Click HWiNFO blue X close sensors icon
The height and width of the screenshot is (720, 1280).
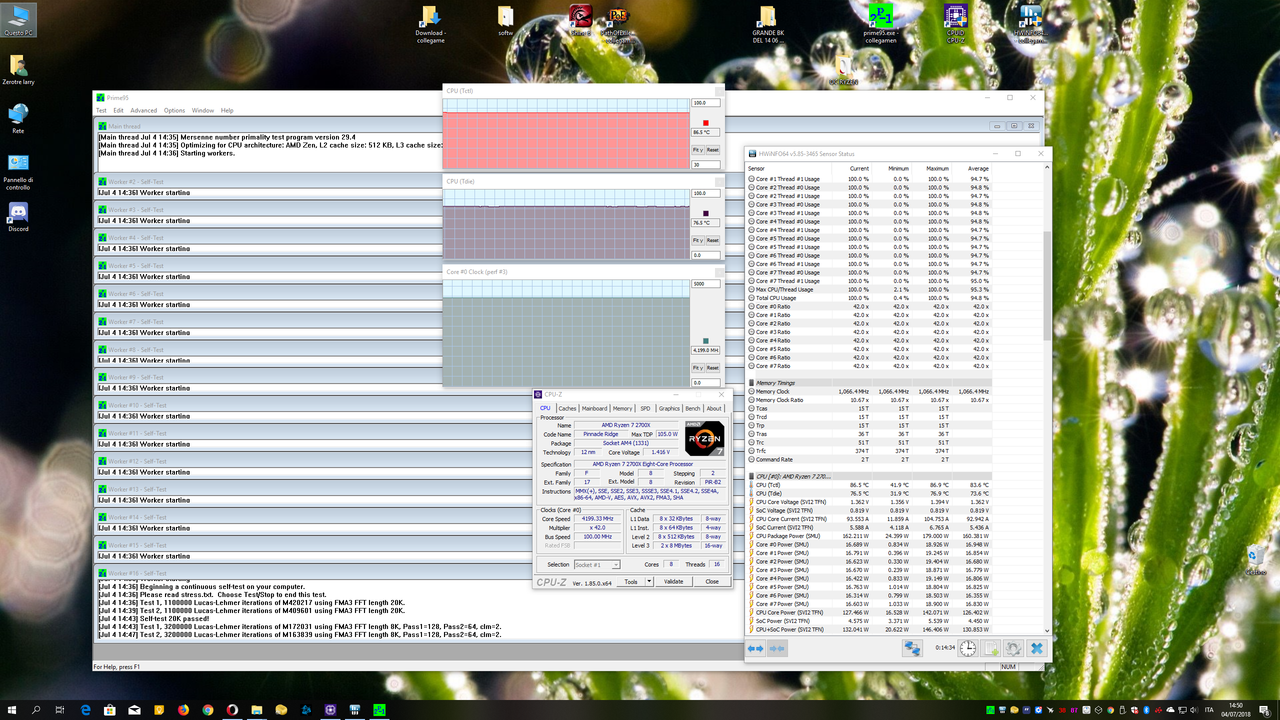(x=1037, y=648)
